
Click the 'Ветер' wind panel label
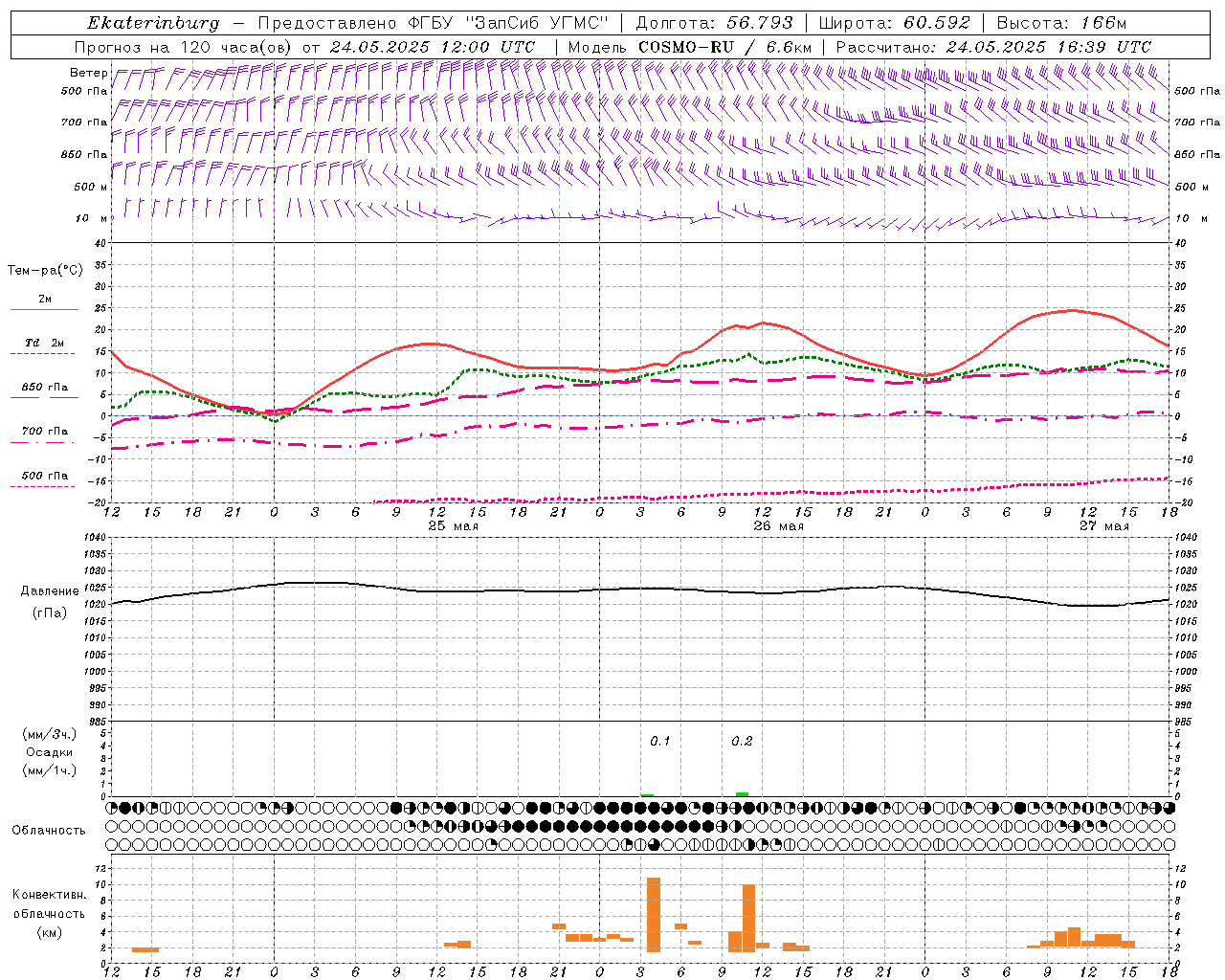coord(88,73)
